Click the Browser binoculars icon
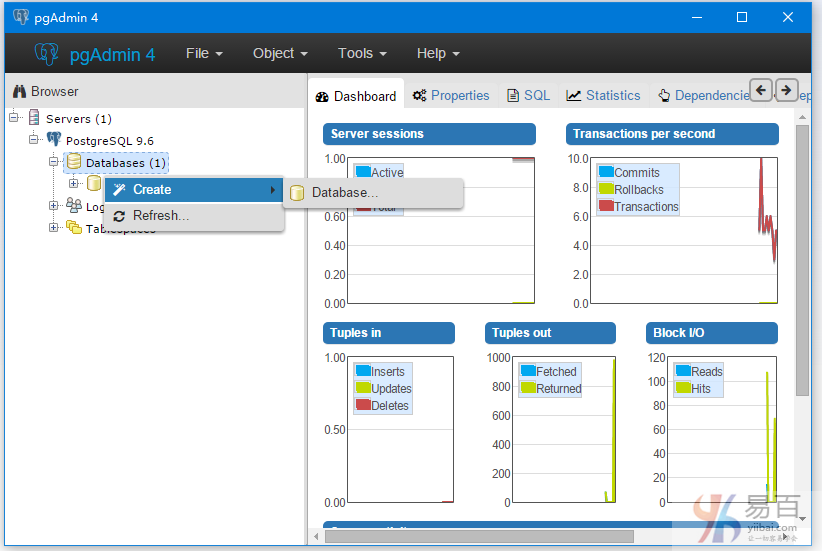This screenshot has width=822, height=551. coord(19,91)
